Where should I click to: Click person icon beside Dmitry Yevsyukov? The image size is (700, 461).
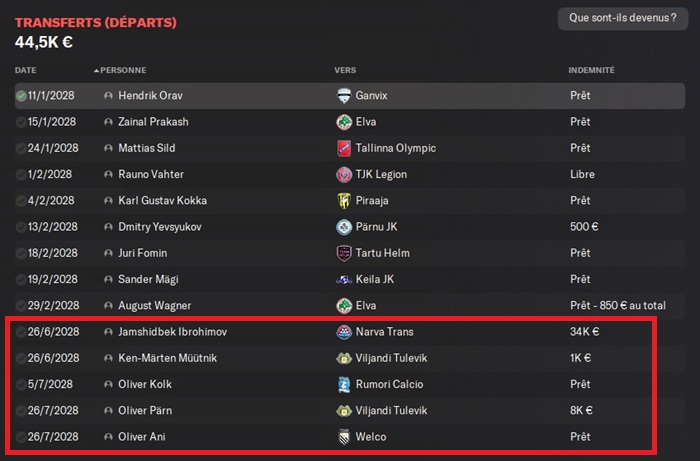point(108,226)
